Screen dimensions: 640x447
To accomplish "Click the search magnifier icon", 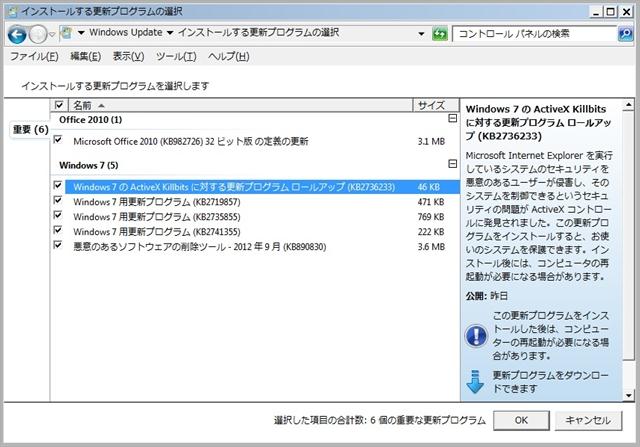I will coord(625,33).
